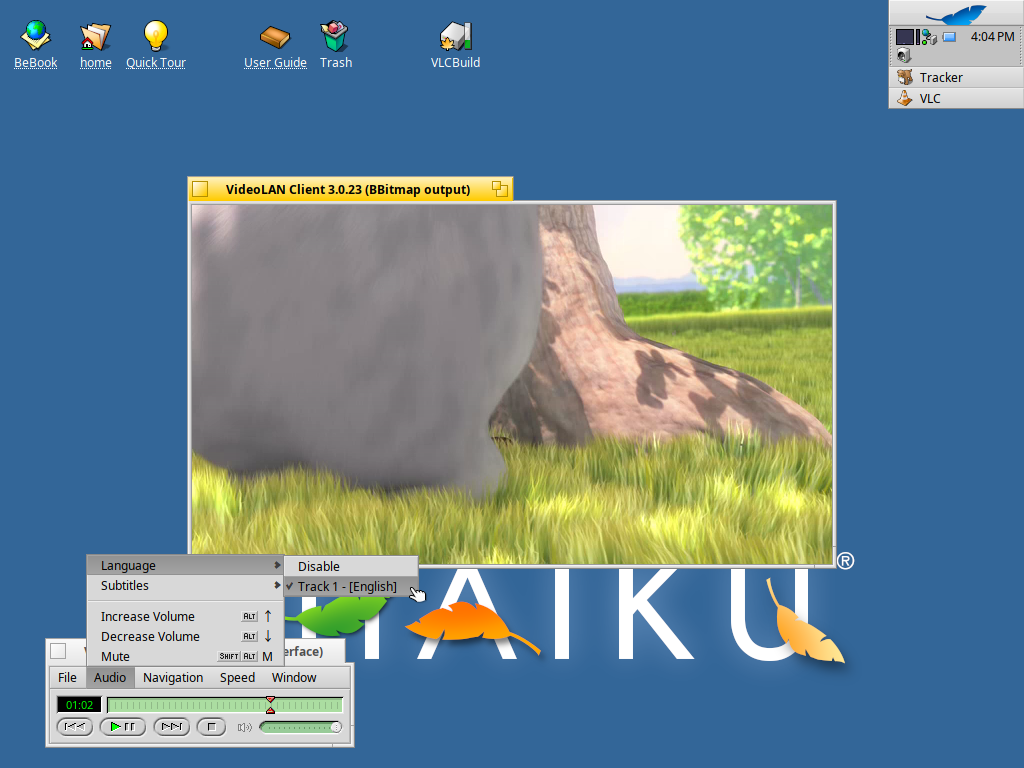This screenshot has height=768, width=1024.
Task: Toggle play/pause playback
Action: pos(122,727)
